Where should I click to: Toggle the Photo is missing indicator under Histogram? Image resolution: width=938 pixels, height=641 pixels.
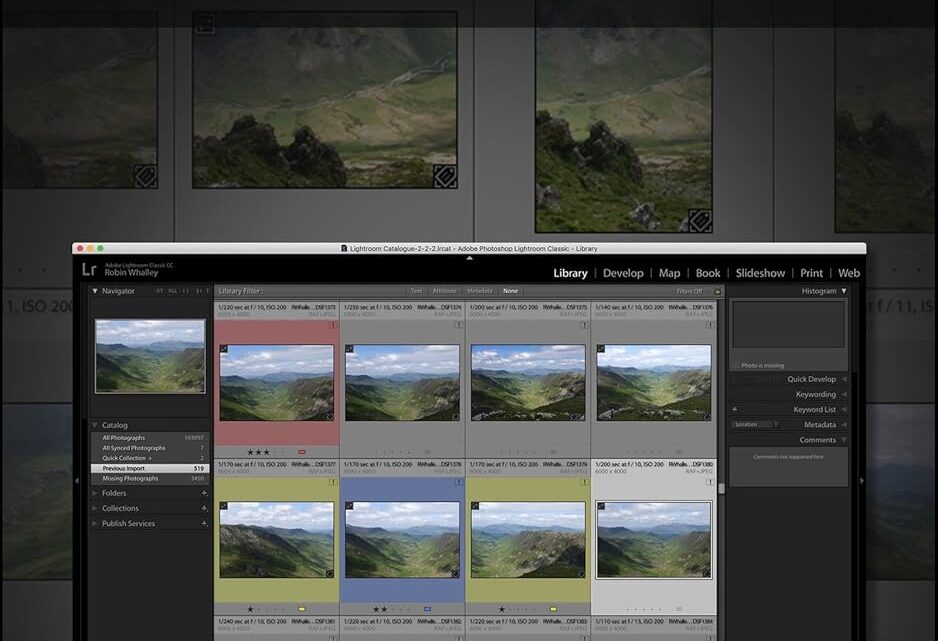[x=737, y=365]
